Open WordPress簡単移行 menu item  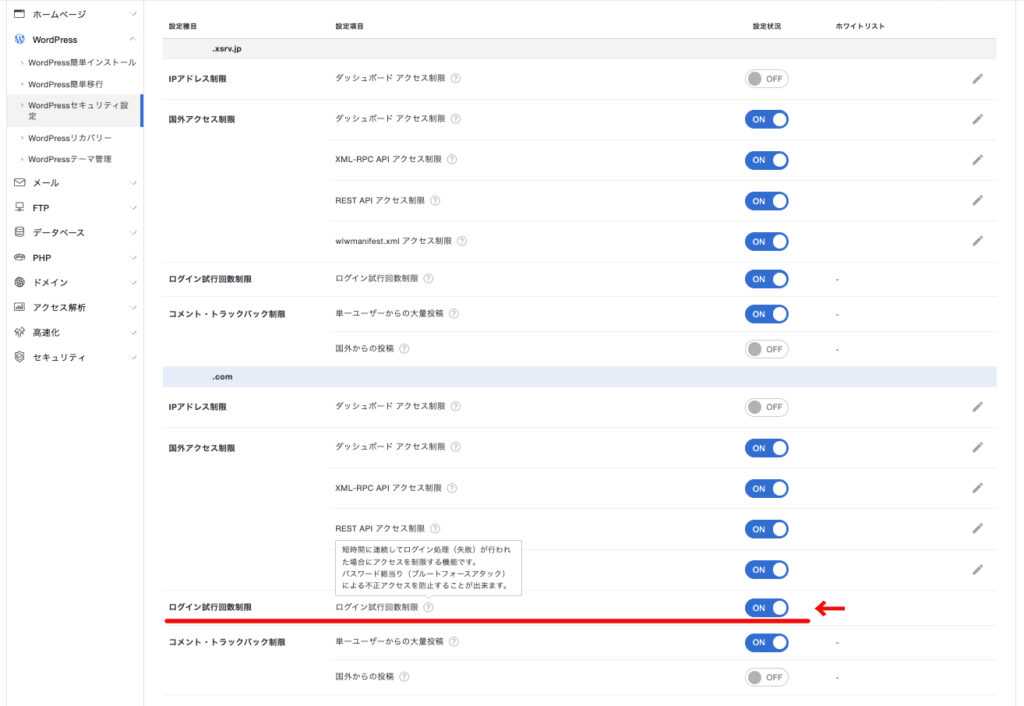(x=65, y=84)
